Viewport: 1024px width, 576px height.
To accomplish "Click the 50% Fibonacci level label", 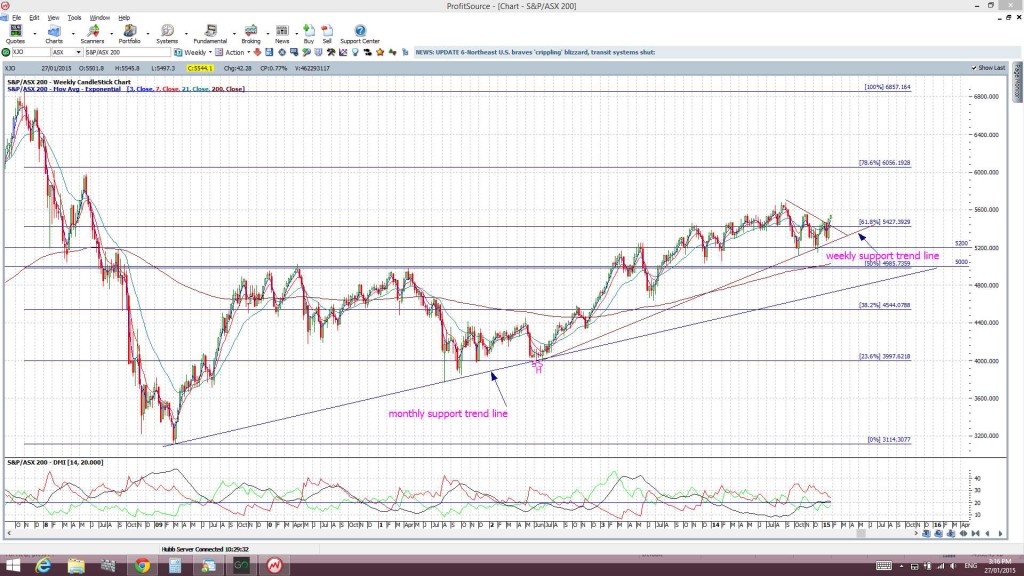I will click(887, 264).
